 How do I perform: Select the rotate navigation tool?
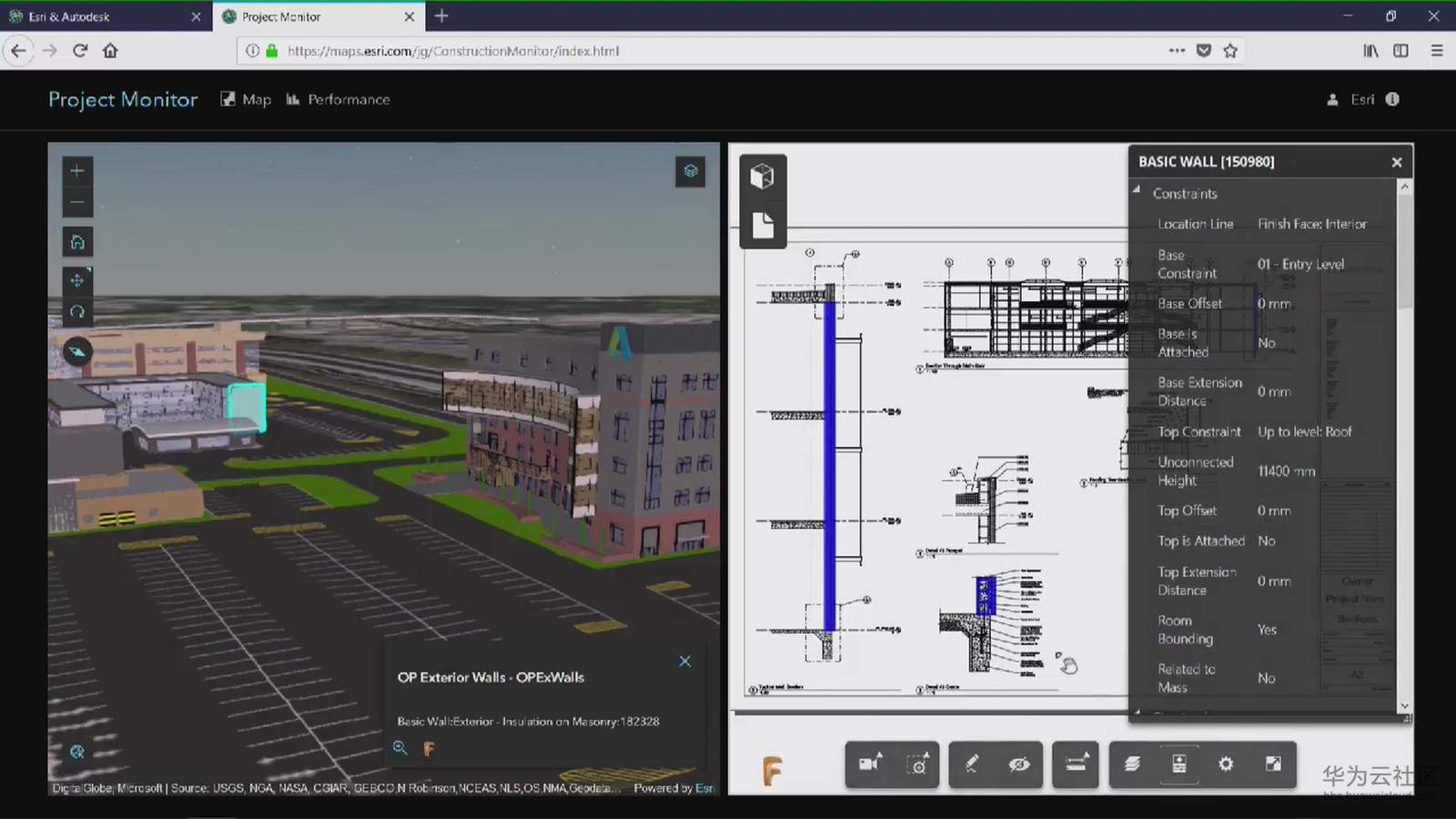(x=77, y=312)
